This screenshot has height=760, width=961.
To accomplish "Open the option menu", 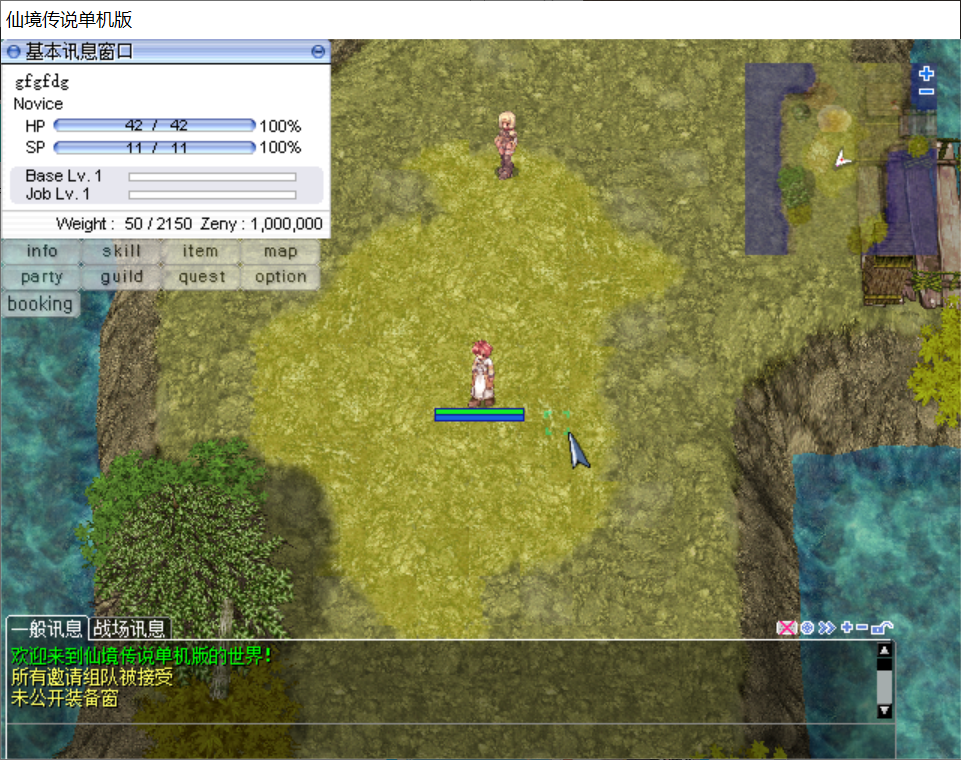I will coord(280,277).
